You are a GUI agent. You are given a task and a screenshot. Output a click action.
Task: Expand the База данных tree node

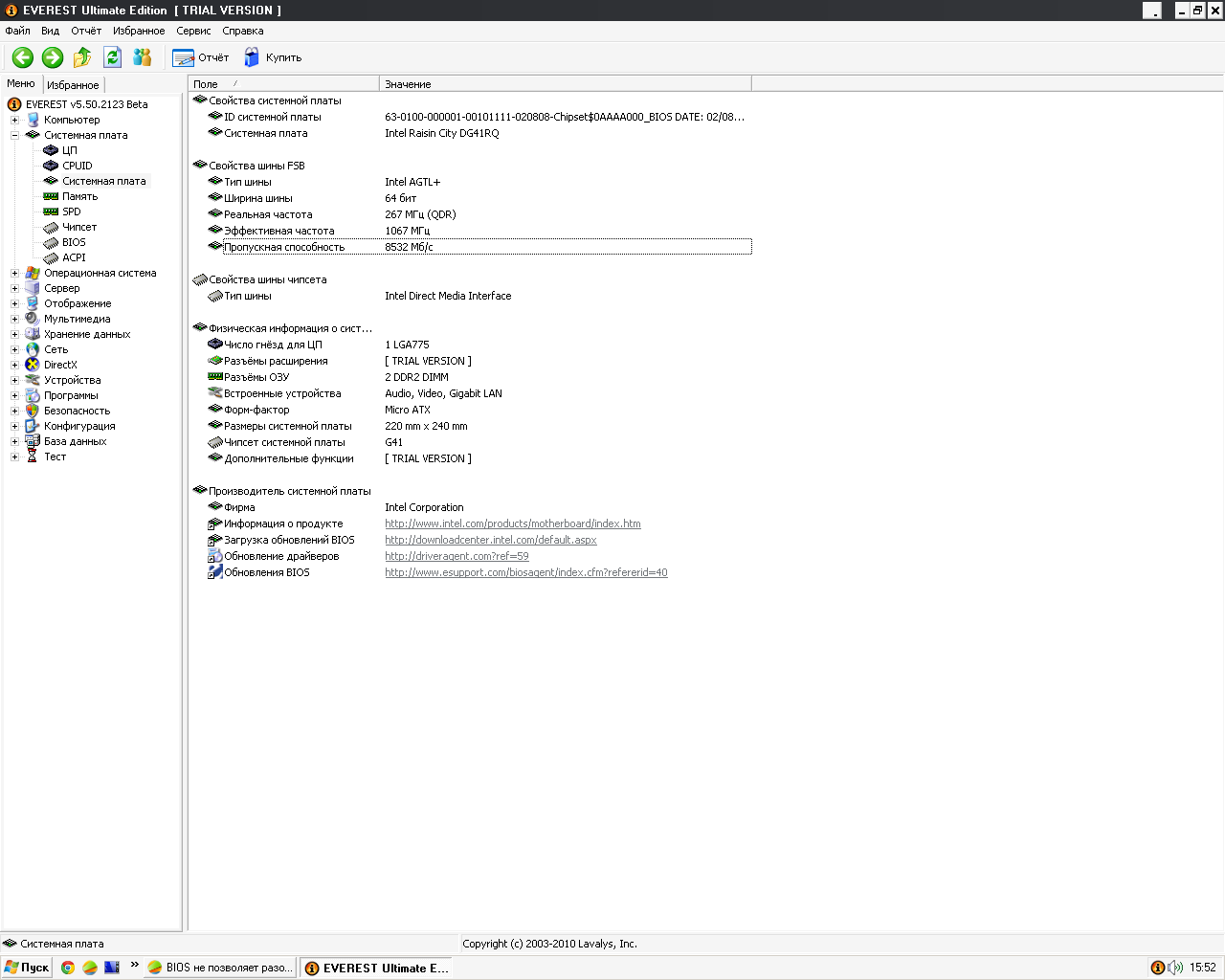tap(14, 441)
